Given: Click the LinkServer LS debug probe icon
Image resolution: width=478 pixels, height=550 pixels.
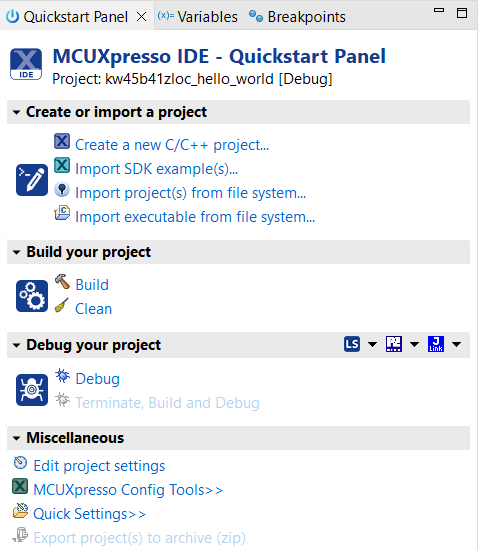Looking at the screenshot, I should click(352, 344).
